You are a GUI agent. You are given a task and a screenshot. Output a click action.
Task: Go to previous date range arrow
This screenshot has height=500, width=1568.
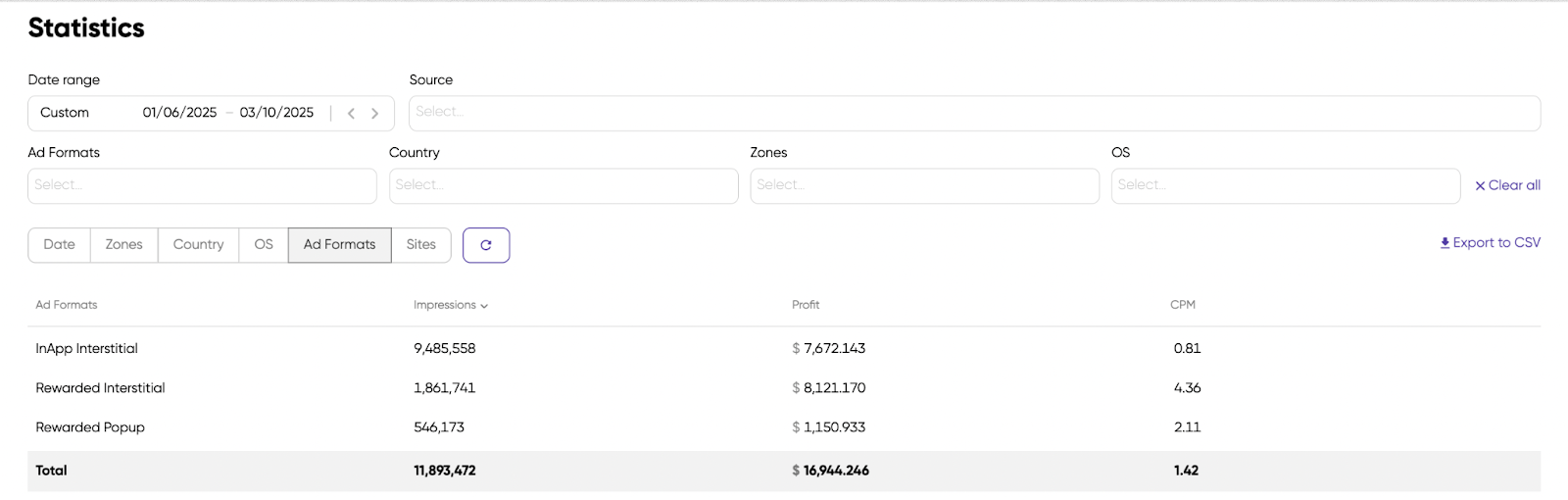pos(351,114)
